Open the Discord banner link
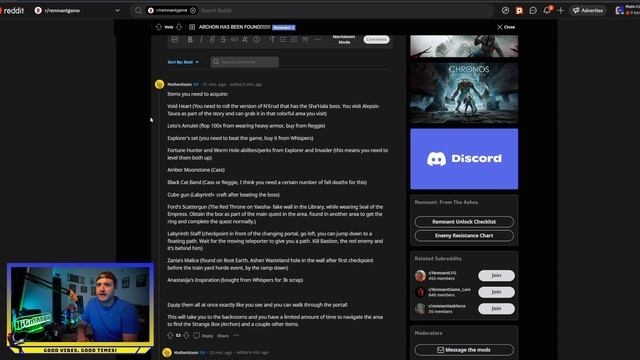Image resolution: width=640 pixels, height=360 pixels. 464,159
